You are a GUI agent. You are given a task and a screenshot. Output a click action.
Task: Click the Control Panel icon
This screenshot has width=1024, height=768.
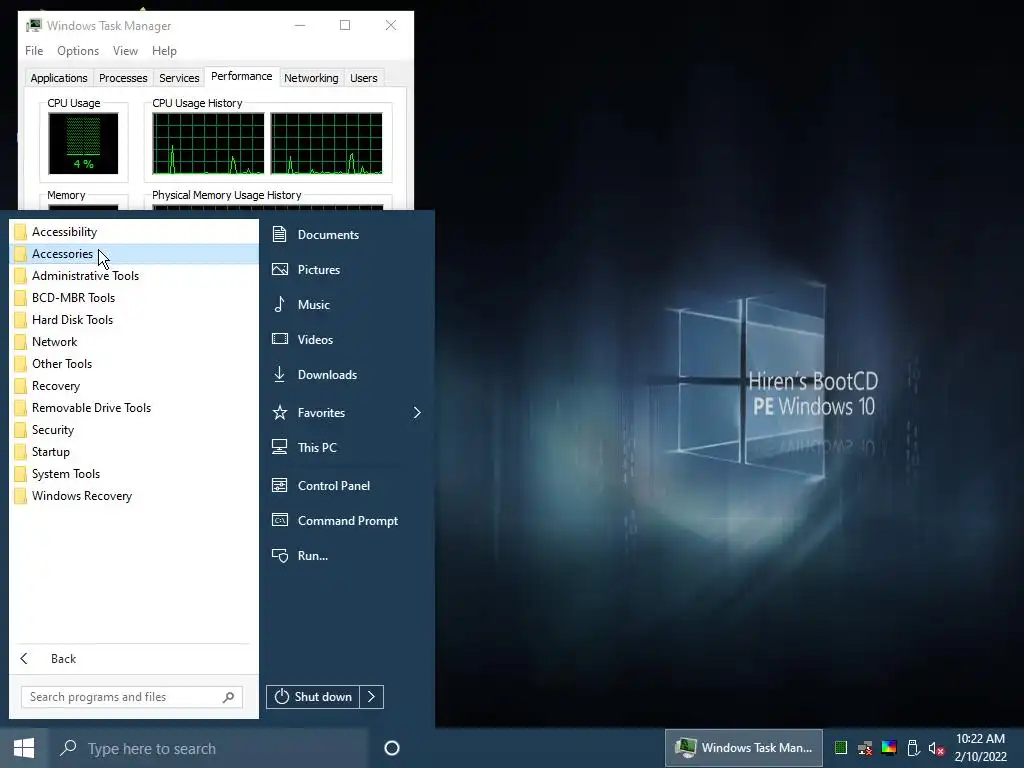(280, 485)
